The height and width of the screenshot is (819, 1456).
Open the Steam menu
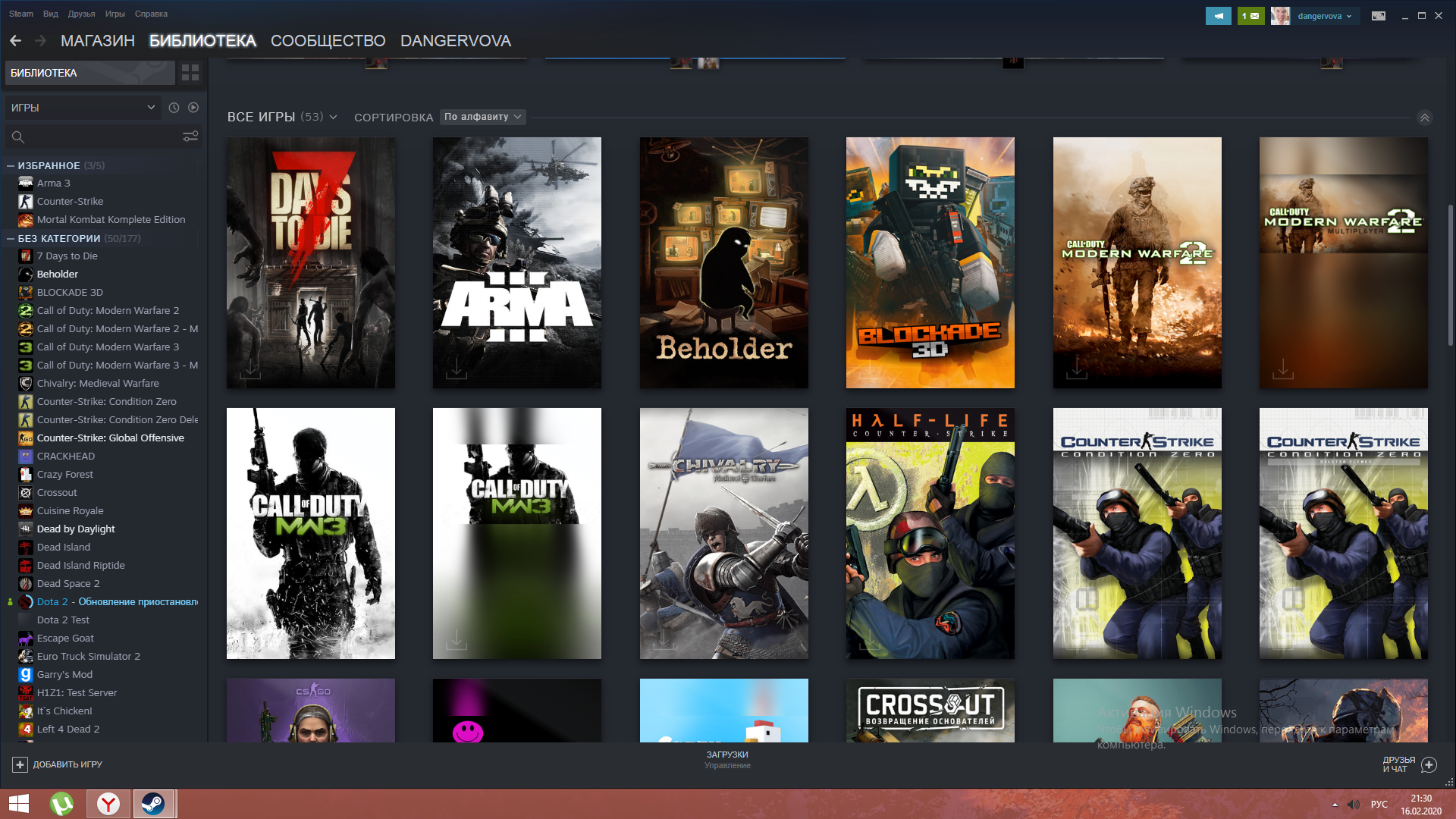[x=21, y=14]
